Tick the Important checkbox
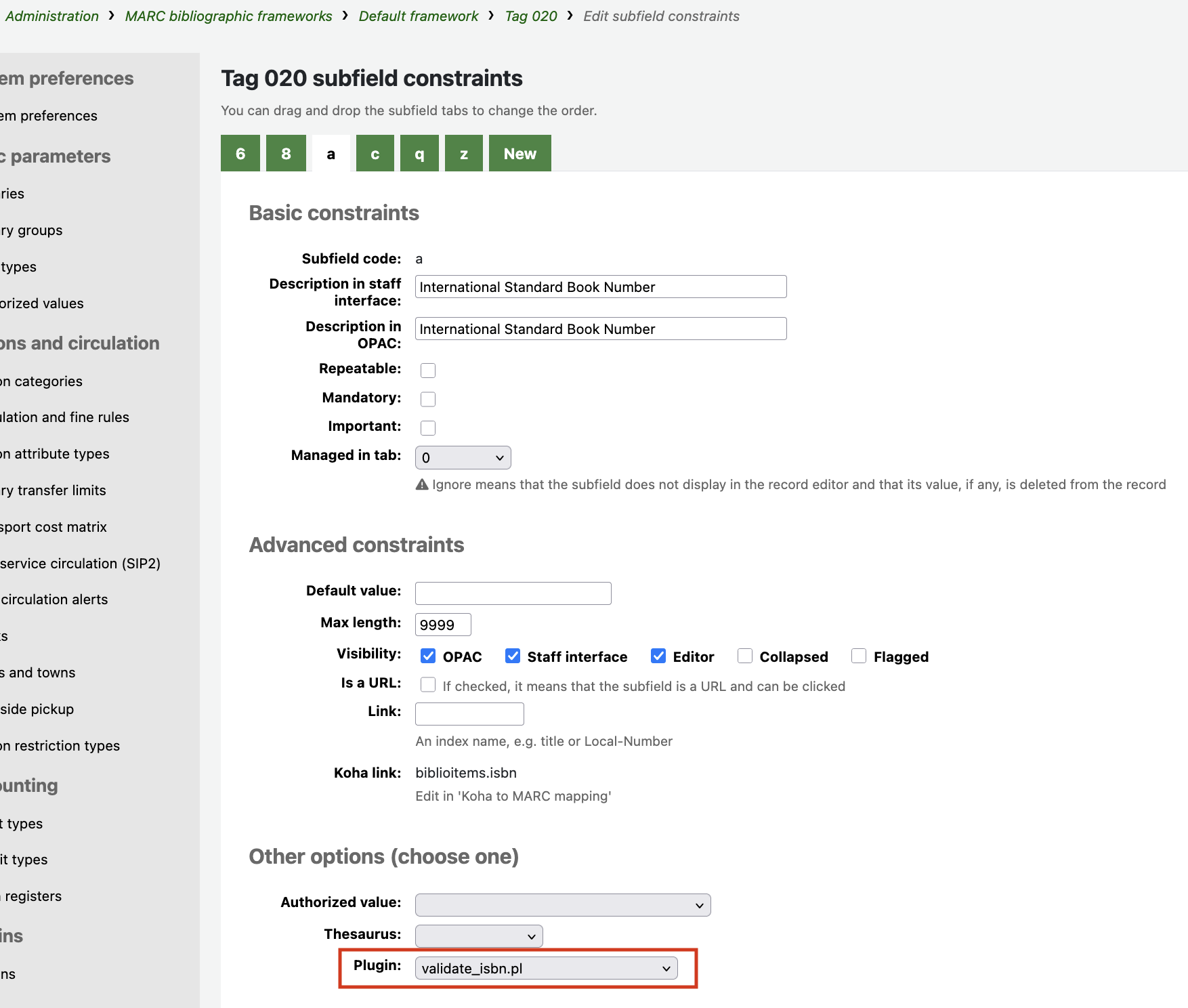Viewport: 1188px width, 1008px height. [428, 427]
